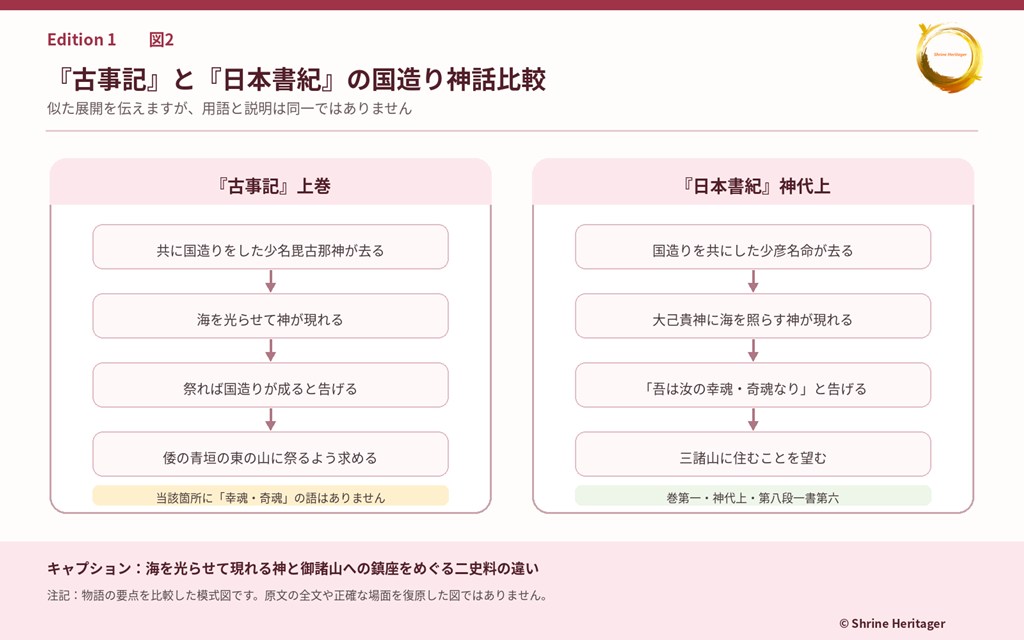This screenshot has width=1024, height=640.
Task: Click the 海を光らせて神が現れる step box
Action: point(270,316)
